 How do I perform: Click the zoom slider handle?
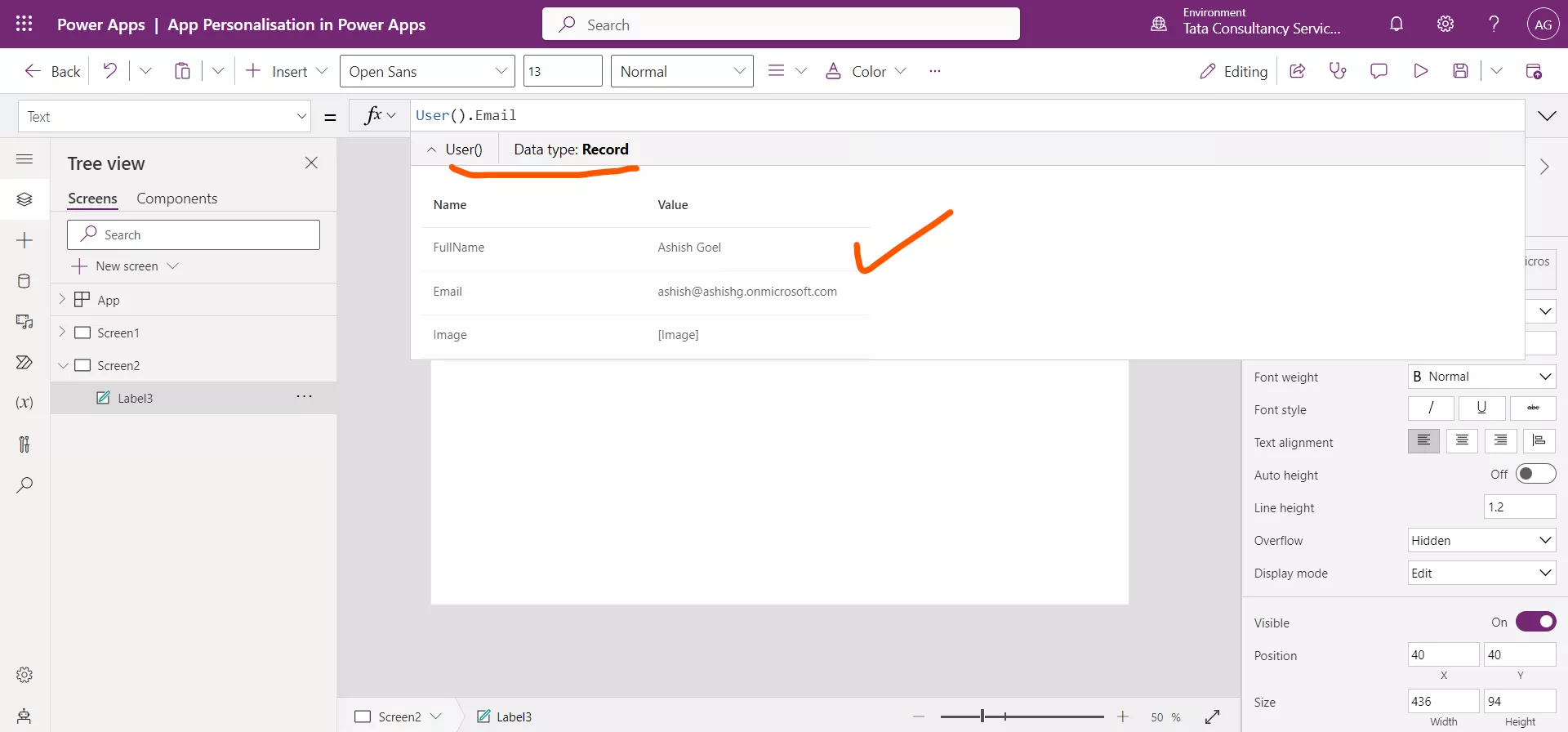(982, 716)
